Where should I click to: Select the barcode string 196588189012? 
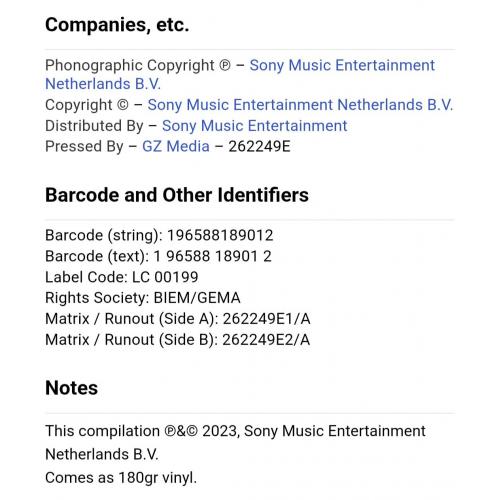[x=220, y=235]
